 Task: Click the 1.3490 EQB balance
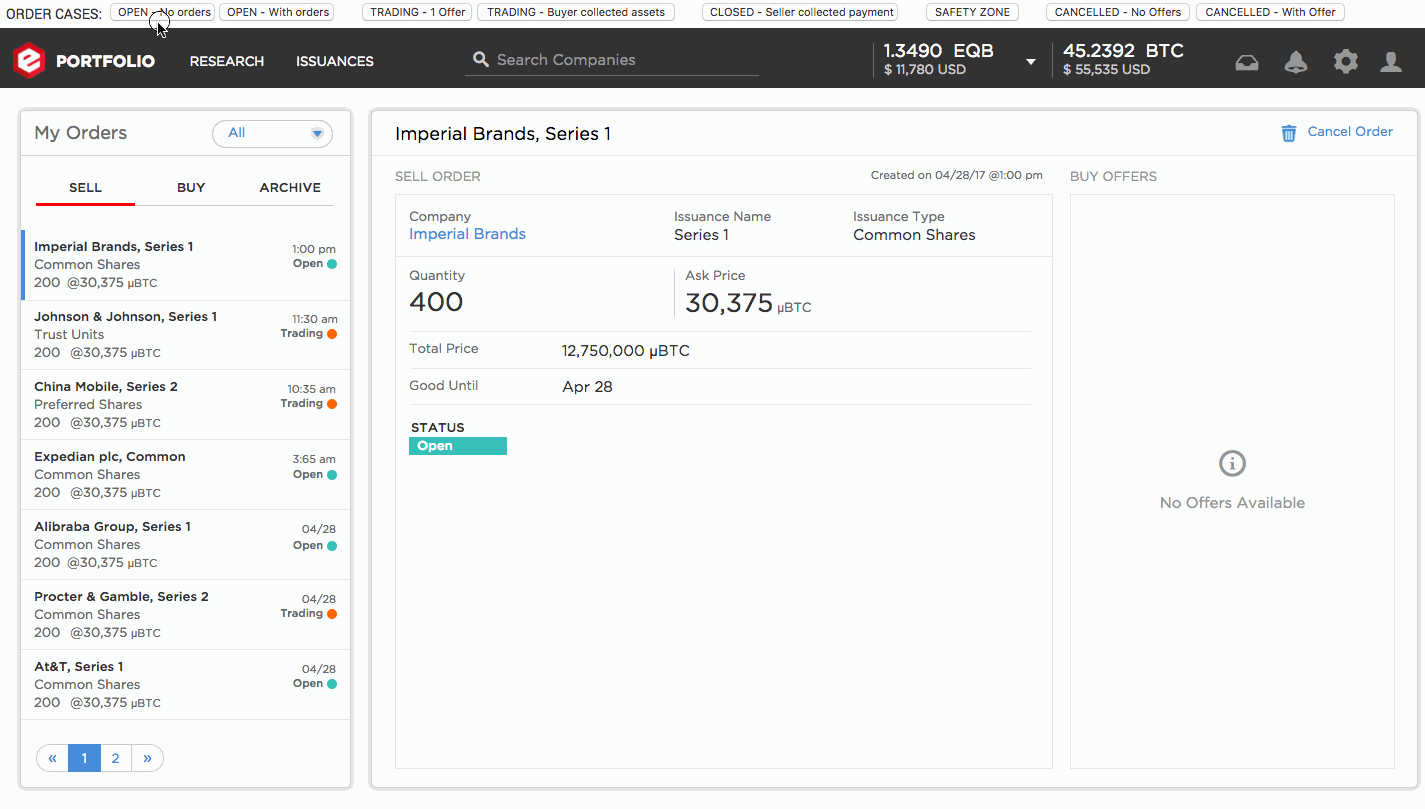coord(938,50)
